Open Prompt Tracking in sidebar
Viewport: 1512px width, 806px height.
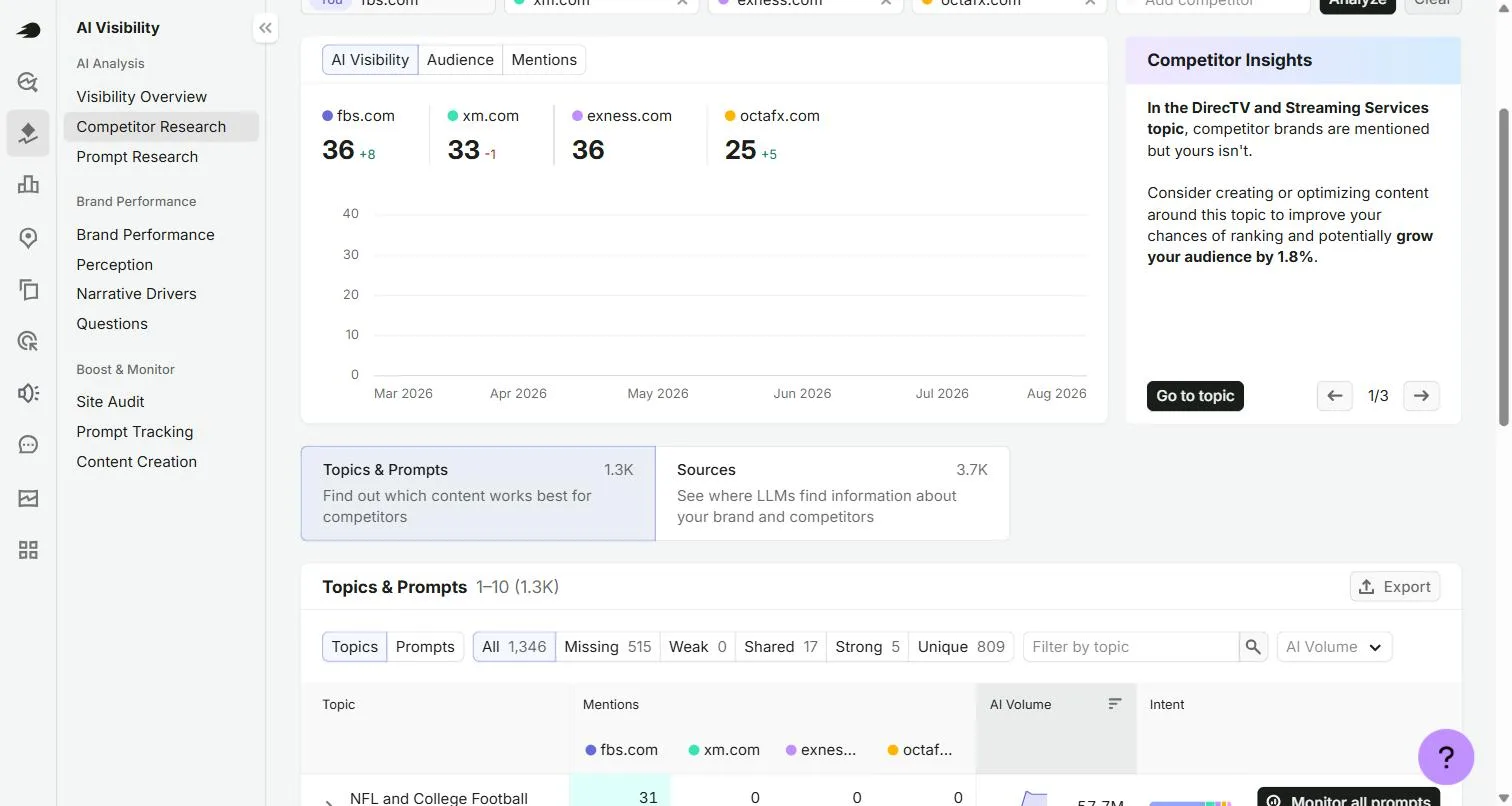(x=134, y=432)
